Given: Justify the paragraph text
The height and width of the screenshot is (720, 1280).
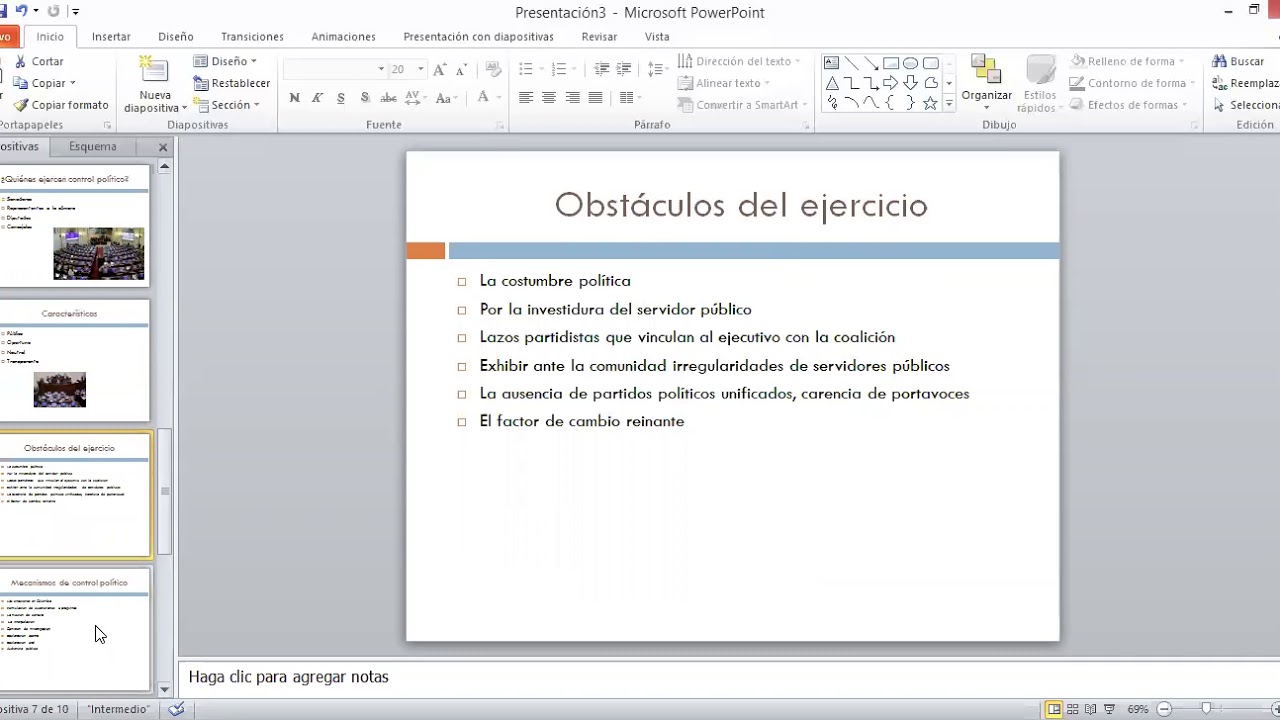Looking at the screenshot, I should 595,98.
